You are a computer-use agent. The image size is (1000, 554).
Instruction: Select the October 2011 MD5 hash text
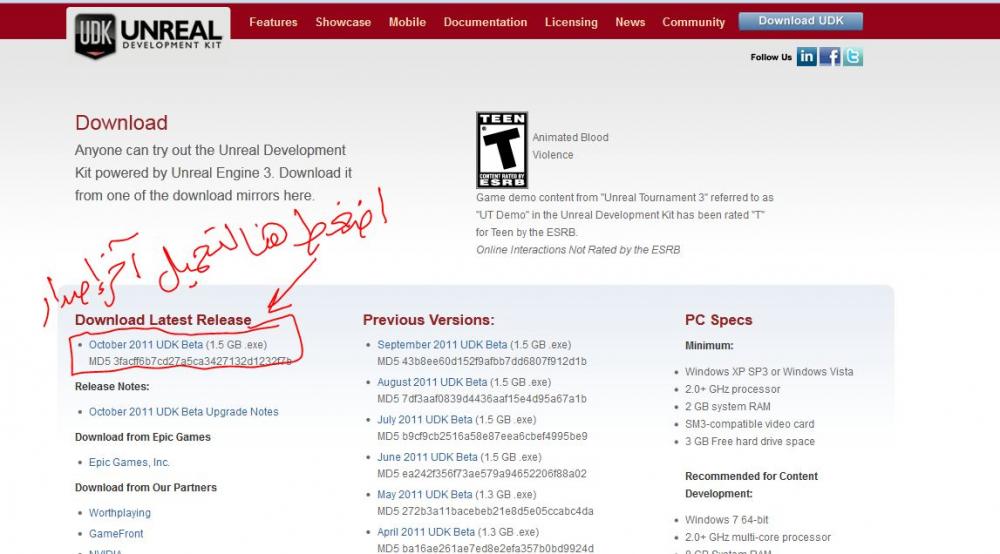click(190, 361)
